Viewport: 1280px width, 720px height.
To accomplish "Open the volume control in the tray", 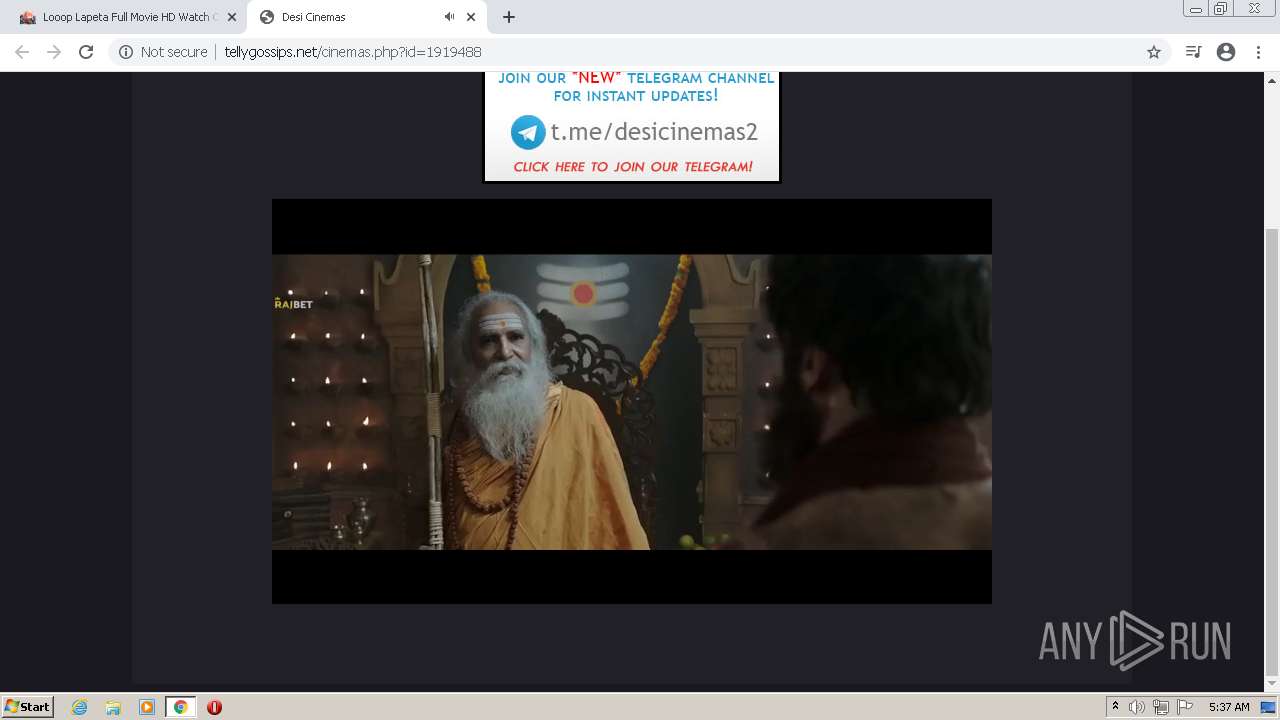I will tap(1137, 707).
